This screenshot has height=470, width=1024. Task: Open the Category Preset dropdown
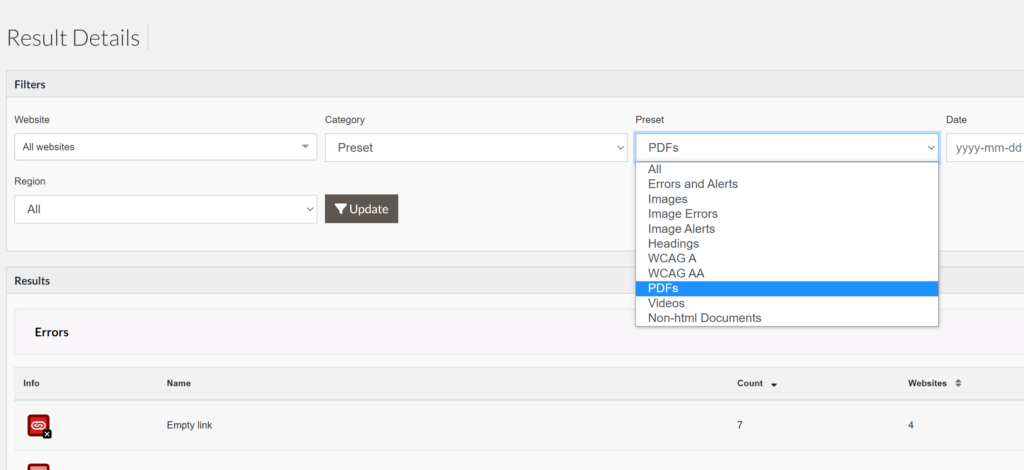point(476,148)
